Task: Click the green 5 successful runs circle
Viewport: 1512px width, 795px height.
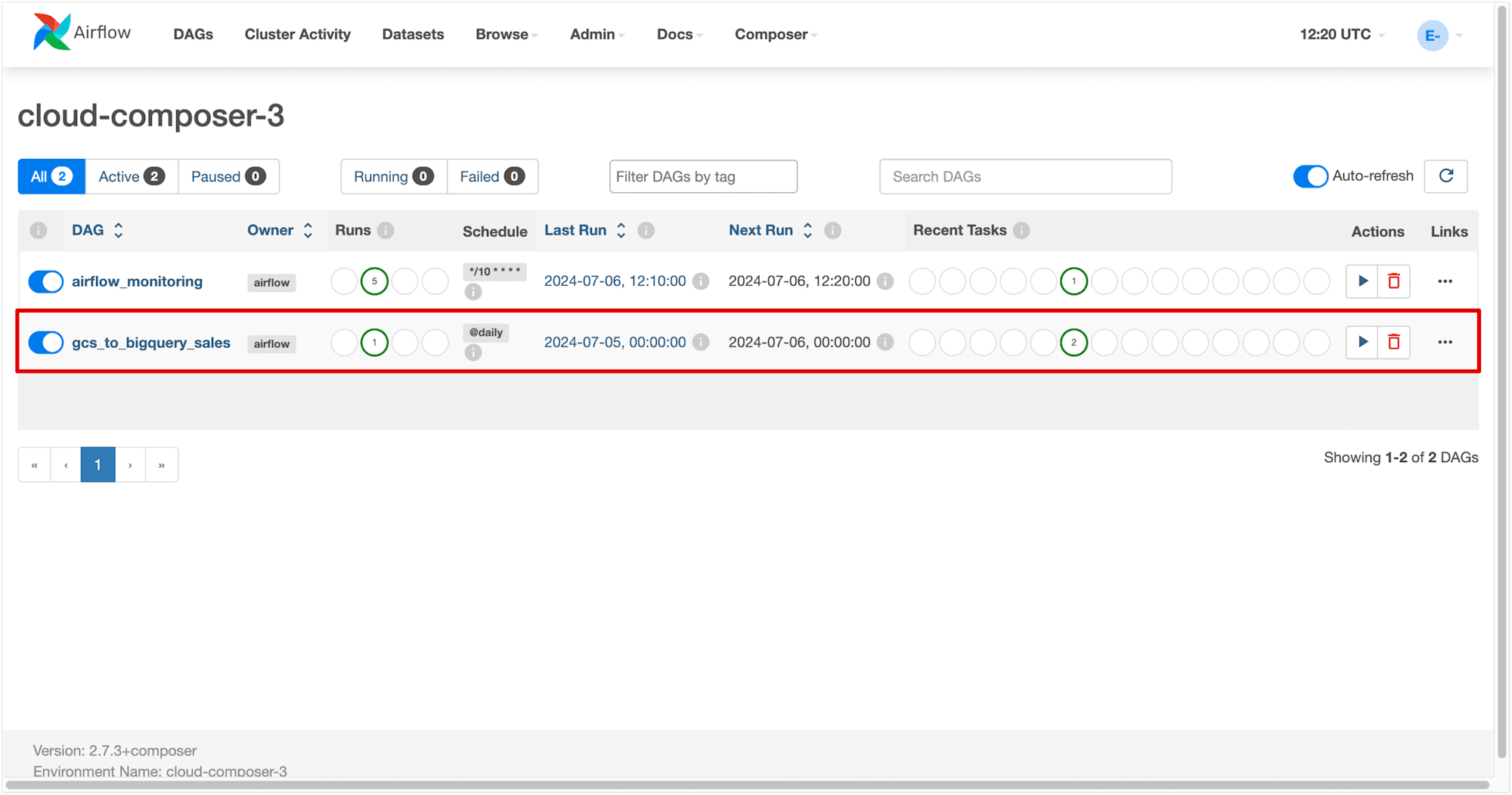Action: pyautogui.click(x=374, y=281)
